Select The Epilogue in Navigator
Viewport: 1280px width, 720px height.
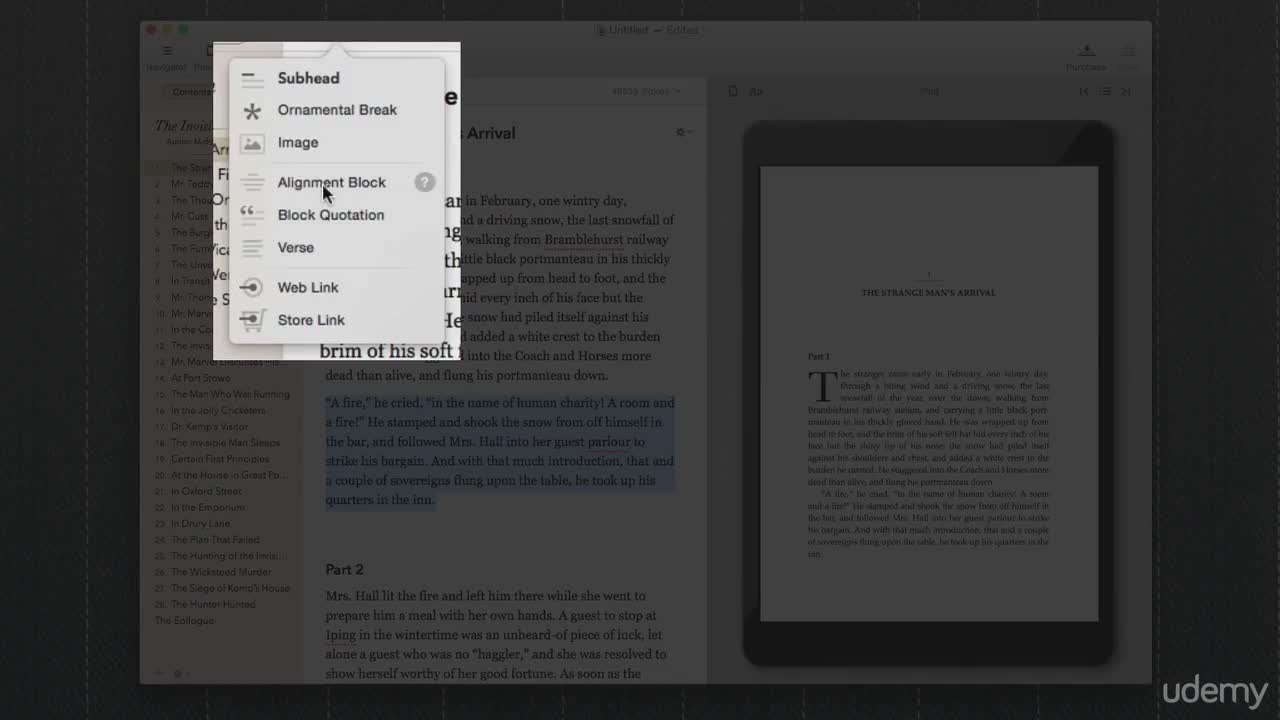(x=184, y=621)
